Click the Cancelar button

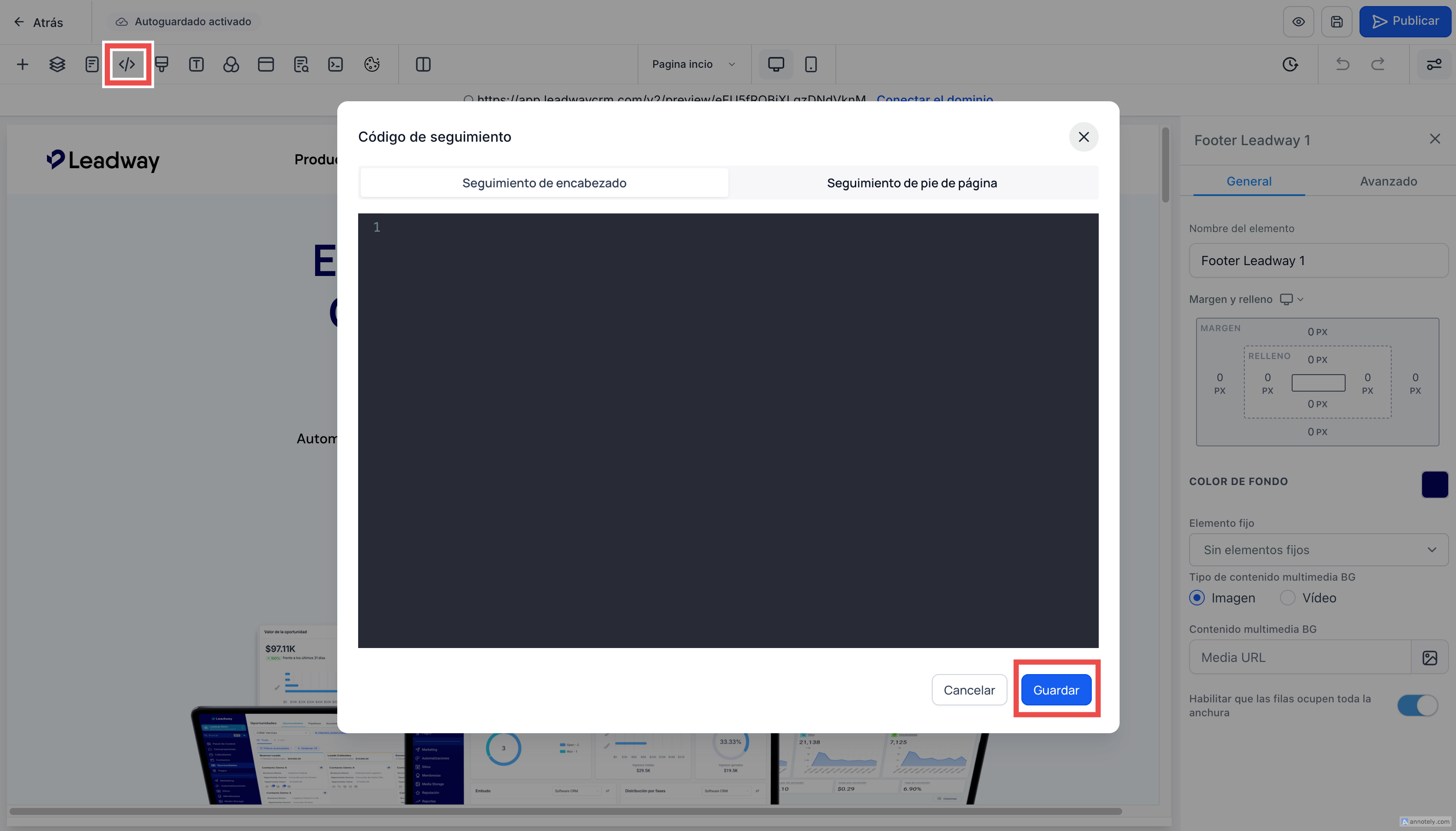[969, 690]
